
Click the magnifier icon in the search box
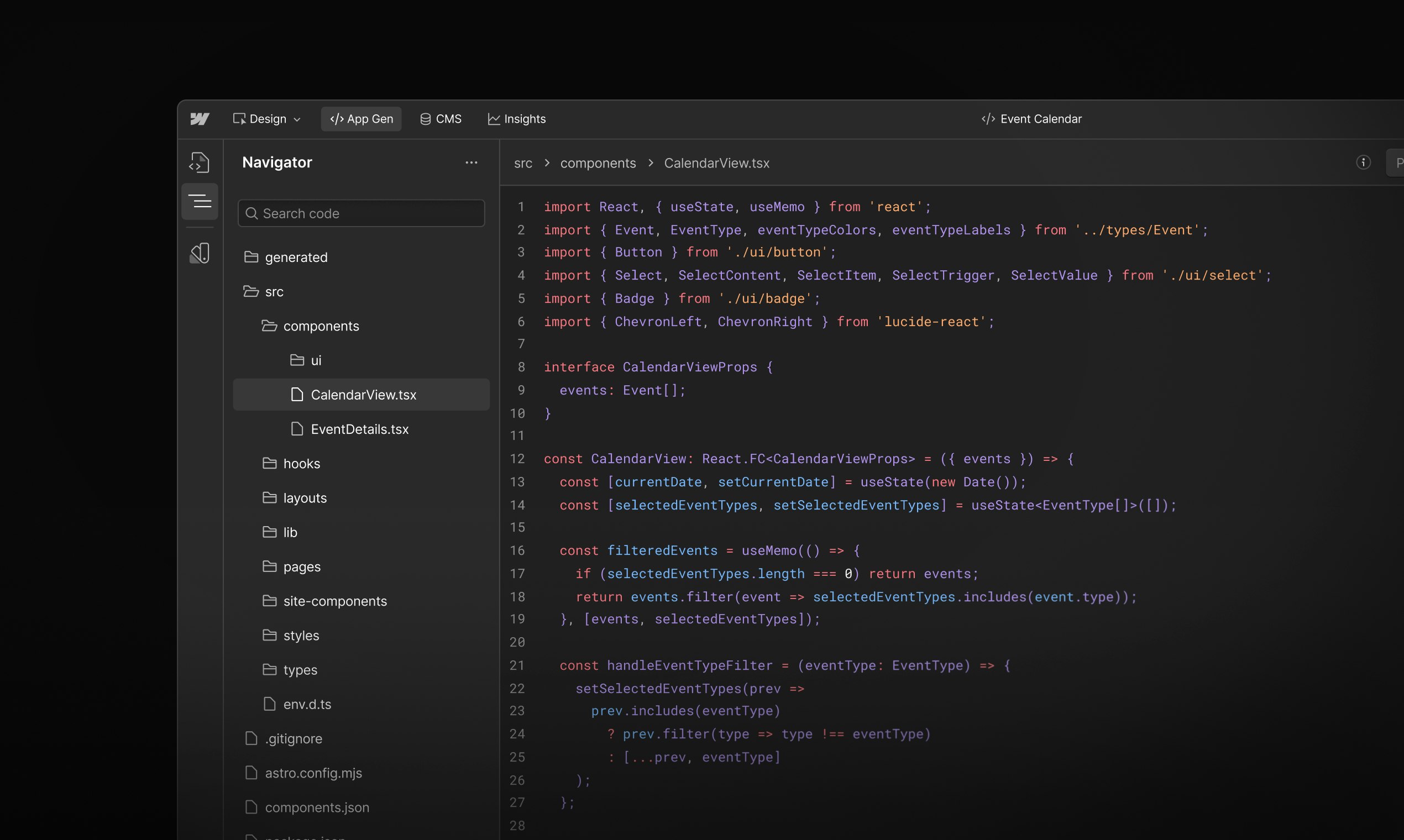pyautogui.click(x=252, y=213)
